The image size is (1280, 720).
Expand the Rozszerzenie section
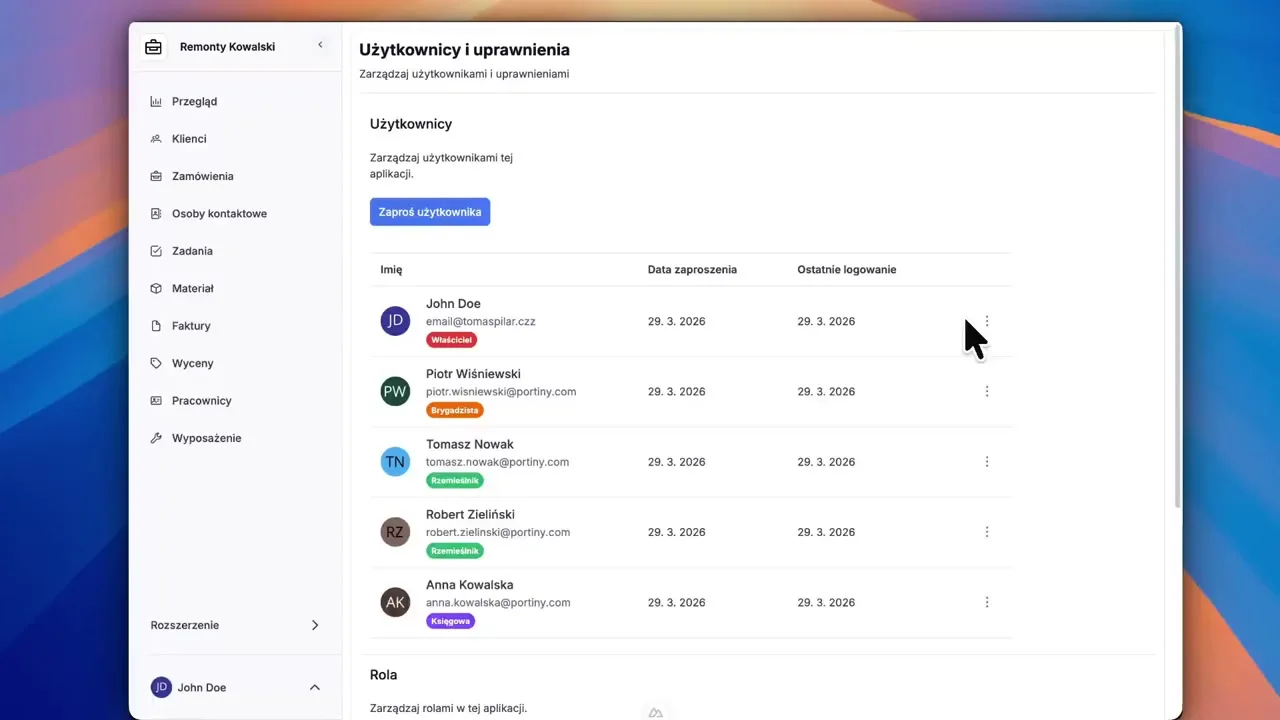(x=315, y=625)
